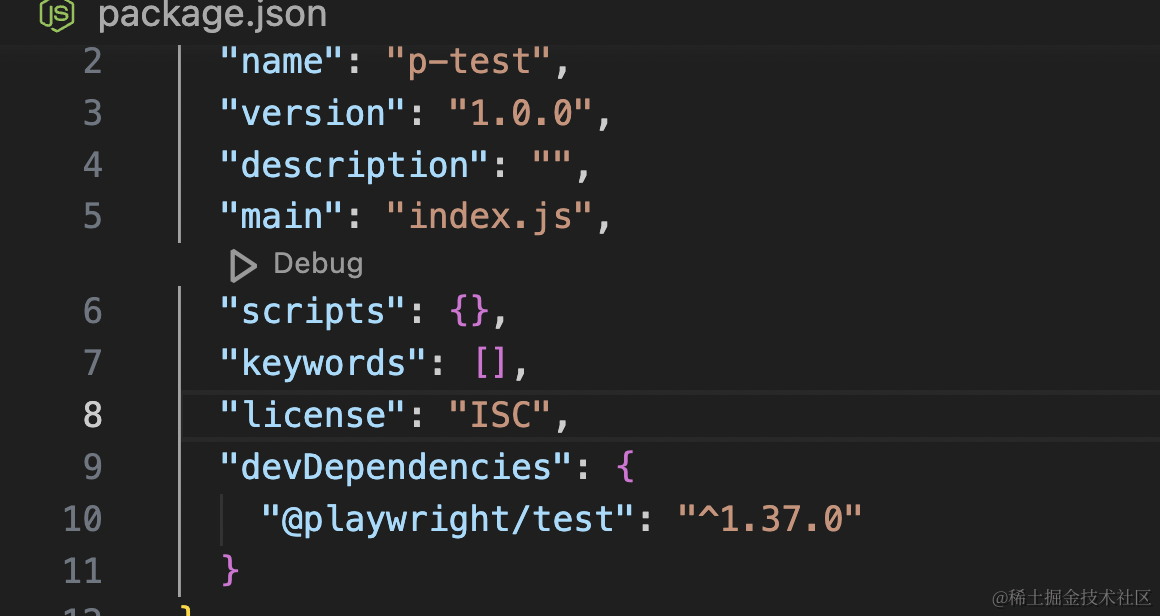Click the opening brace after devDependencies
Viewport: 1160px width, 616px height.
[x=625, y=467]
